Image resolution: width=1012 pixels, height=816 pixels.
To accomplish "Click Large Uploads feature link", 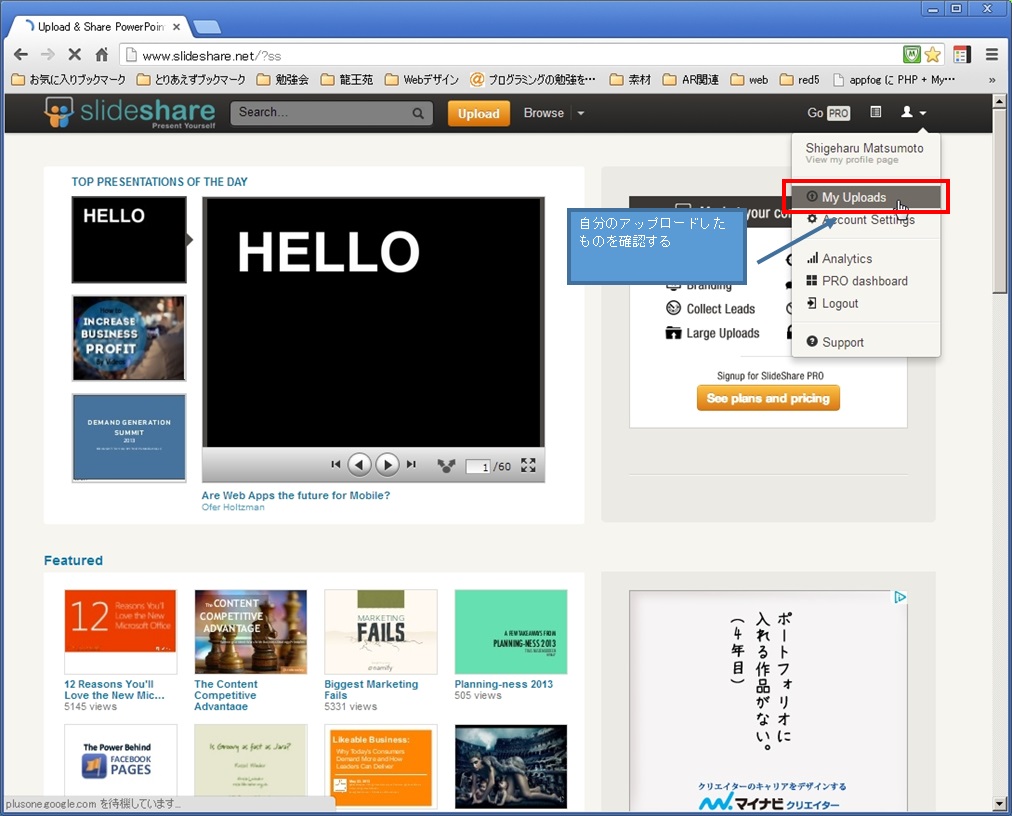I will (713, 333).
